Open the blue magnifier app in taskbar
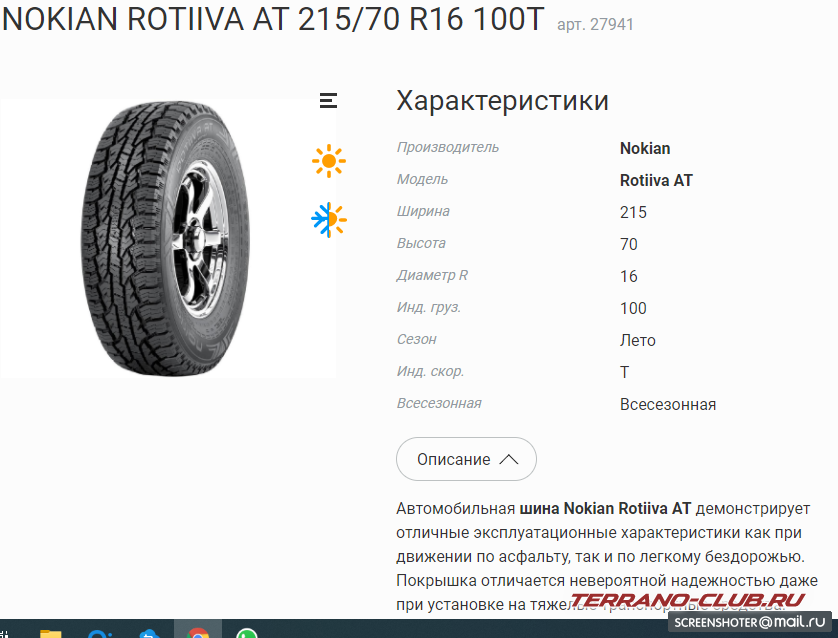 pos(100,634)
